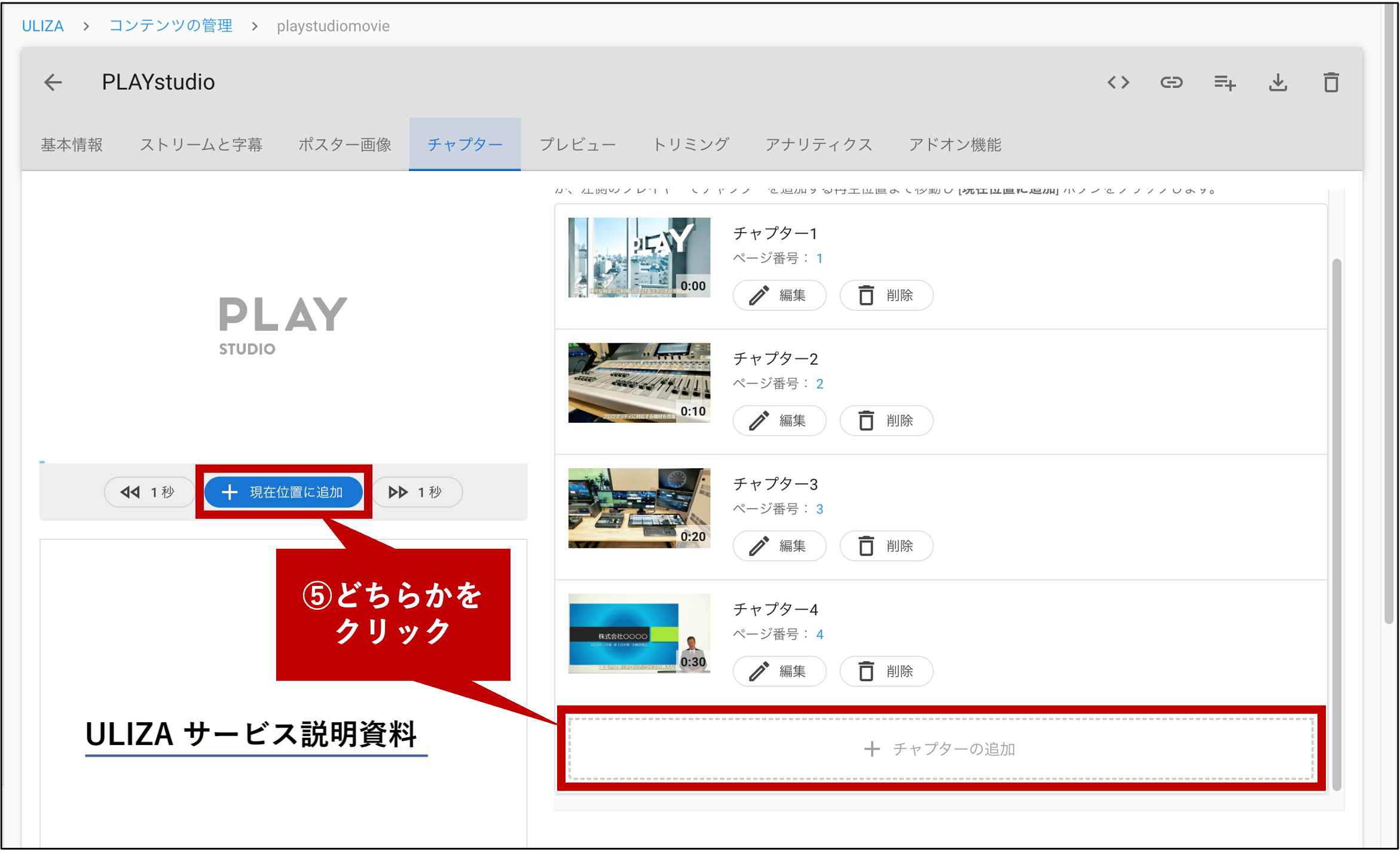The image size is (1400, 852).
Task: Click 現在位置に追加 button
Action: pyautogui.click(x=283, y=492)
